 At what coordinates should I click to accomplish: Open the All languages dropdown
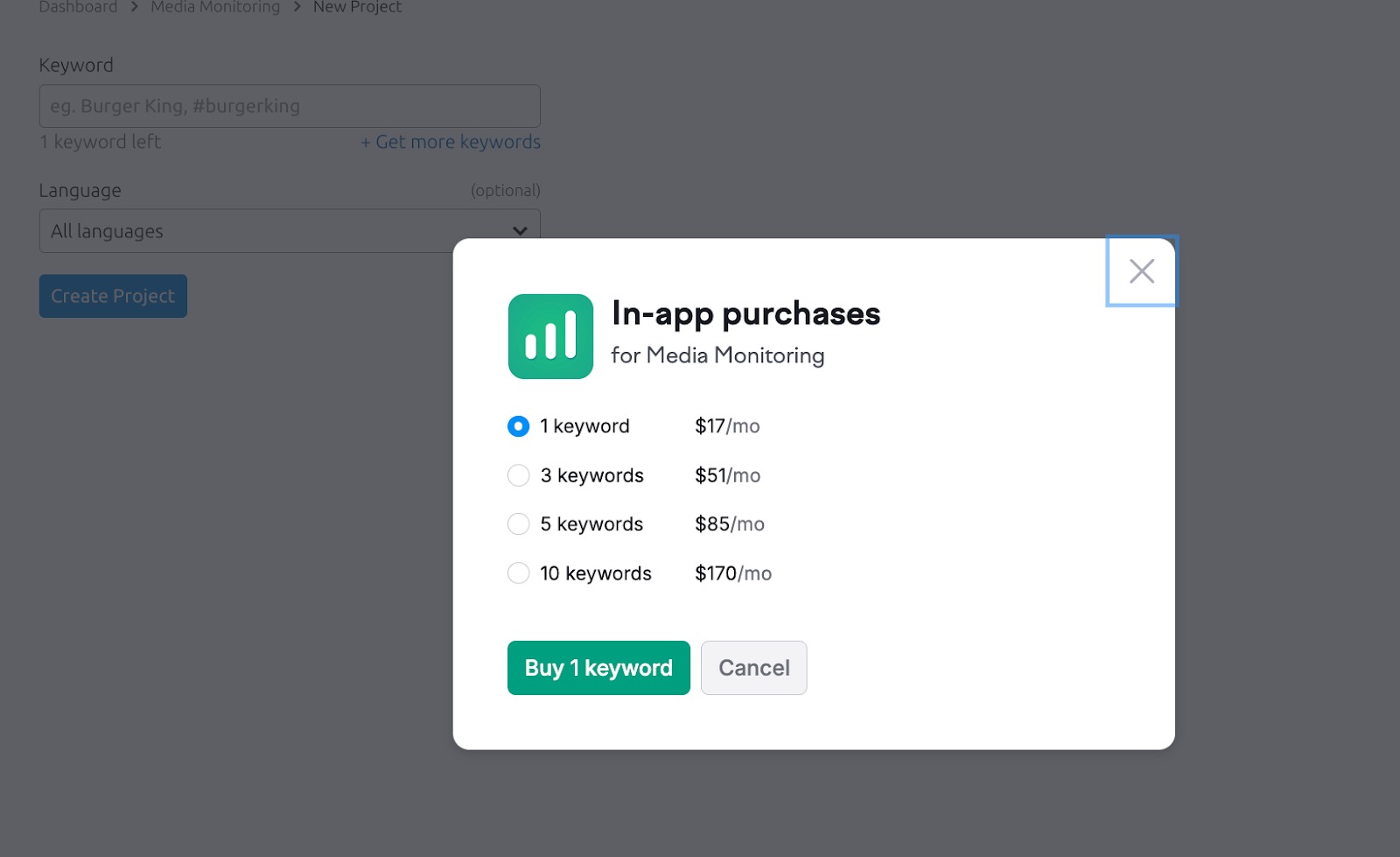(290, 231)
